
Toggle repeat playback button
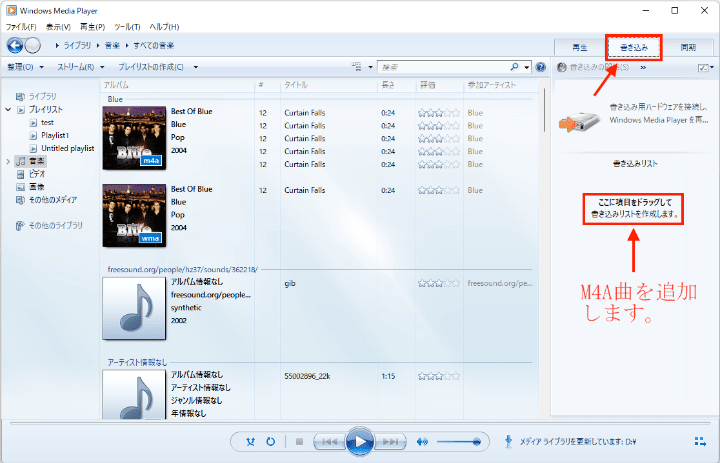point(270,442)
